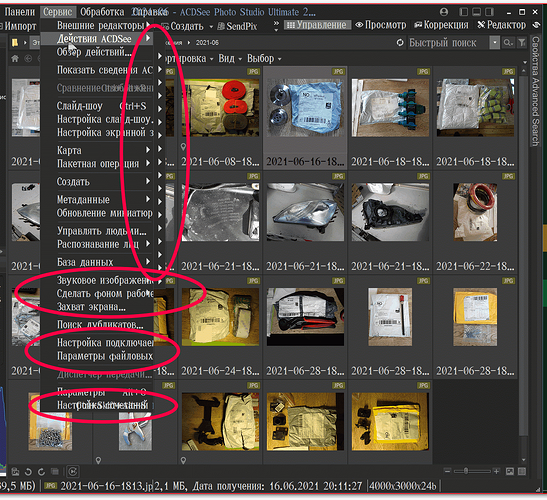
Task: Click the zoom in plus icon
Action: point(496,471)
